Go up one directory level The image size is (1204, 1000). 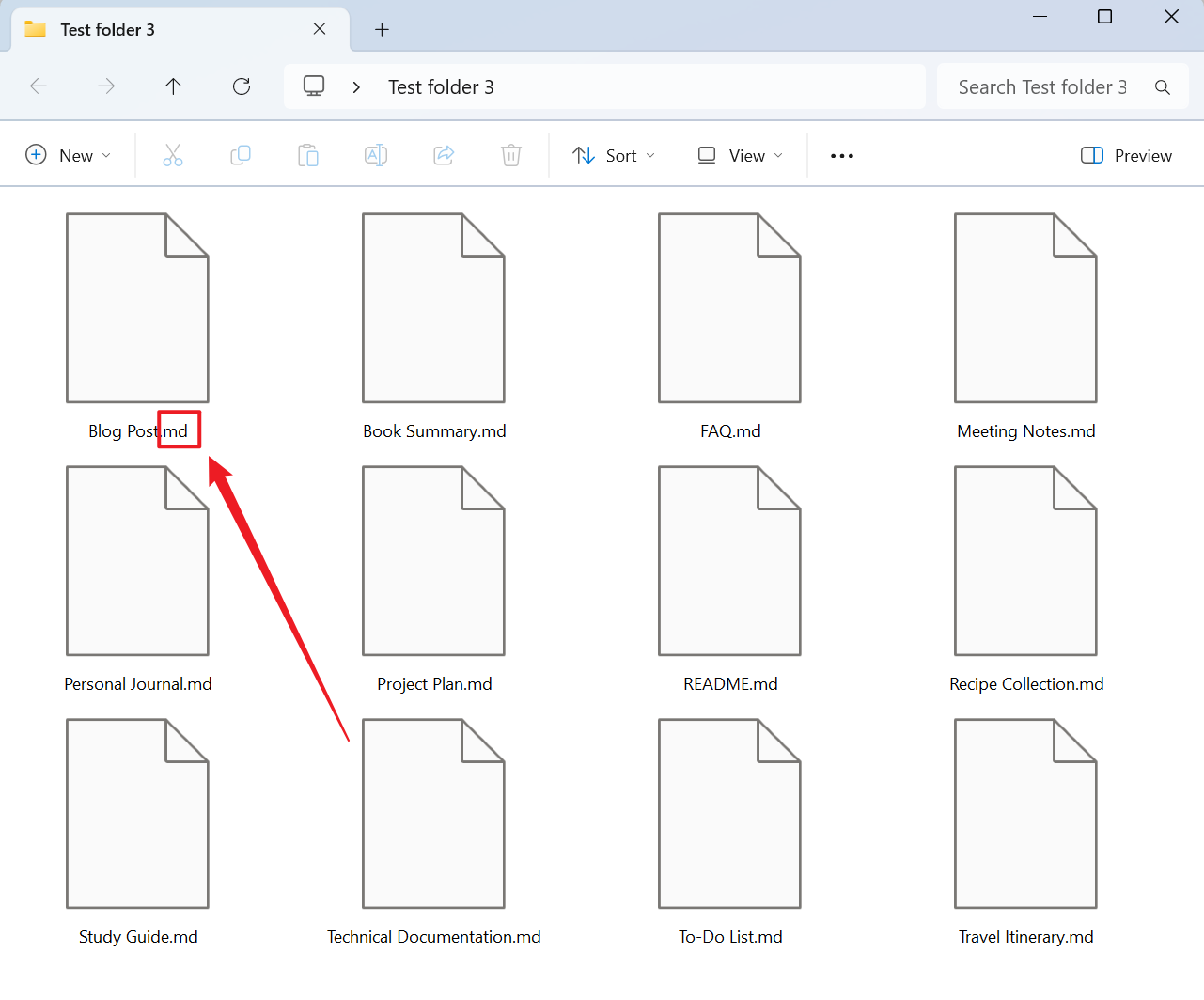click(173, 86)
